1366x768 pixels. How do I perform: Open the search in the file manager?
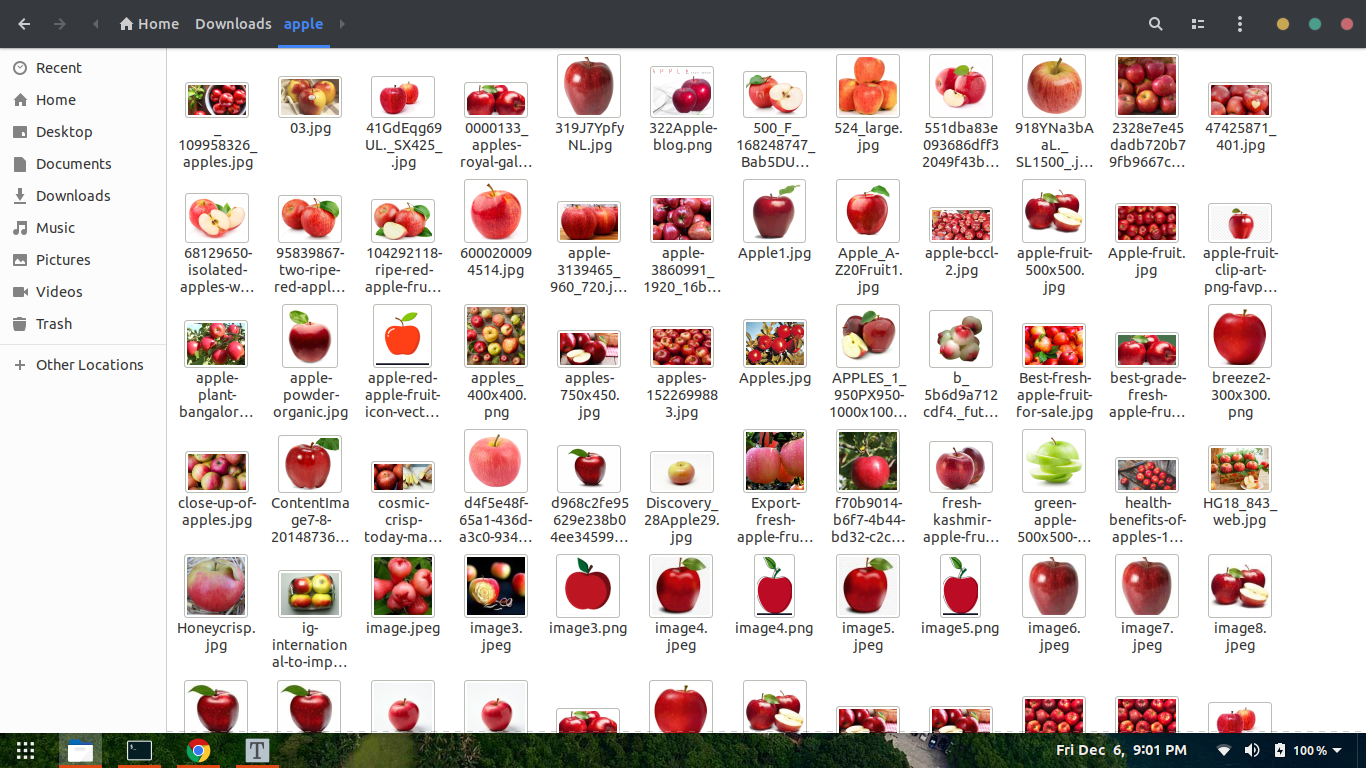(1155, 23)
